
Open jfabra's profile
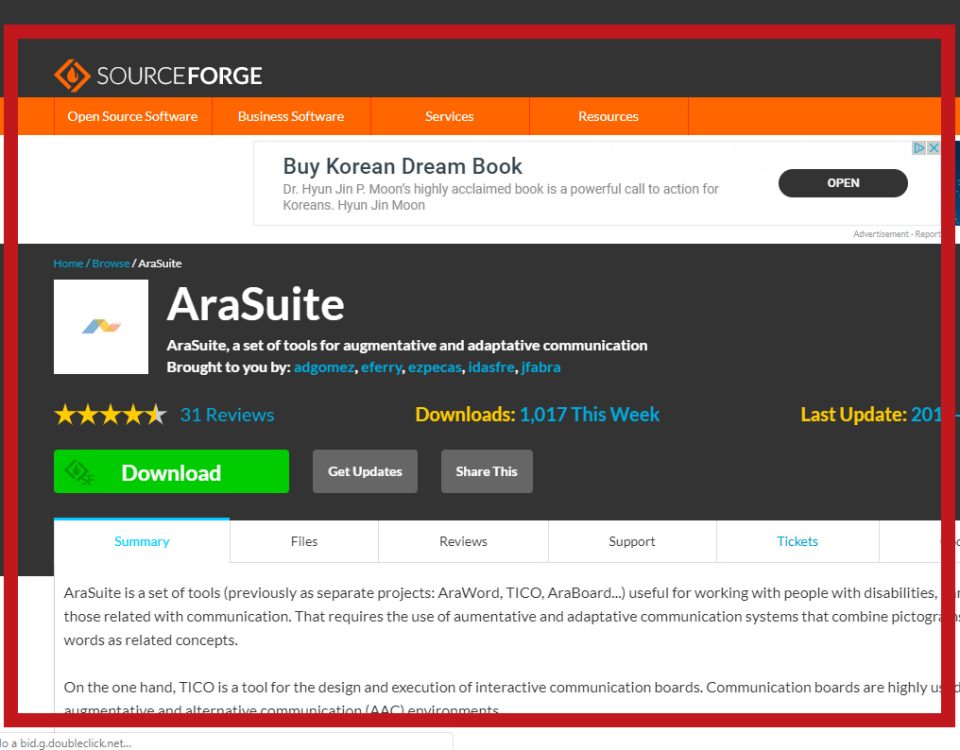tap(541, 367)
